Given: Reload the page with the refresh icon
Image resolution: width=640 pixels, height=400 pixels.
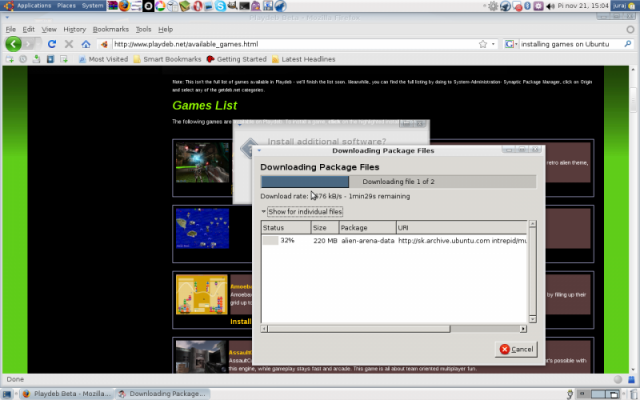Looking at the screenshot, I should pos(51,44).
